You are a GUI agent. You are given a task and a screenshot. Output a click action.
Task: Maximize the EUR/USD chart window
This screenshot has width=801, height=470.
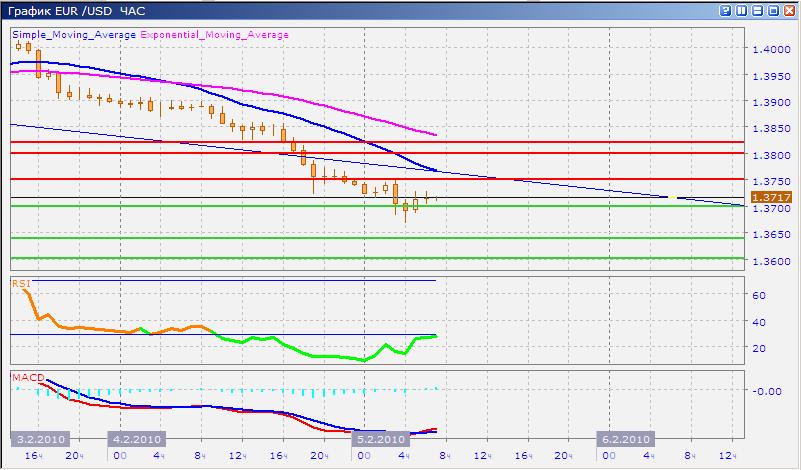[773, 11]
